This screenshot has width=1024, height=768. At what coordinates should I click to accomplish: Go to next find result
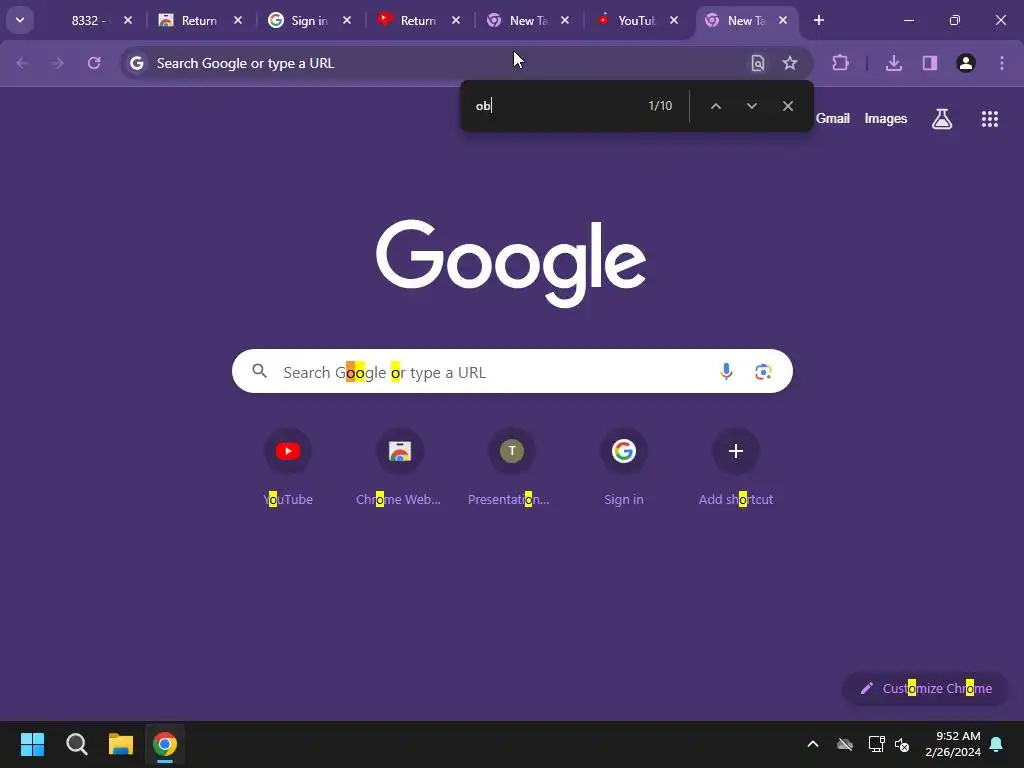coord(752,106)
